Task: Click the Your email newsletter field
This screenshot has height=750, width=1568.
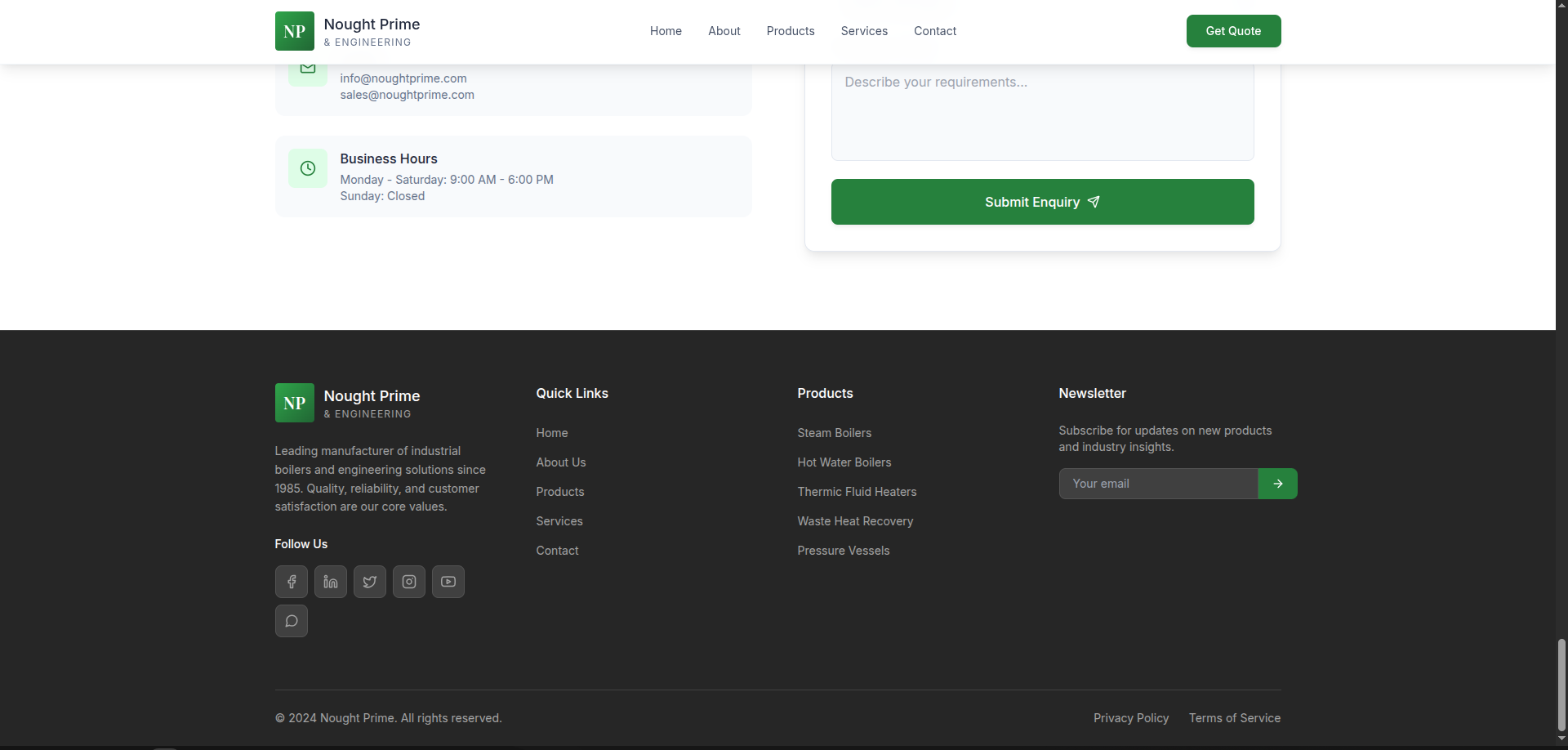Action: [1157, 484]
